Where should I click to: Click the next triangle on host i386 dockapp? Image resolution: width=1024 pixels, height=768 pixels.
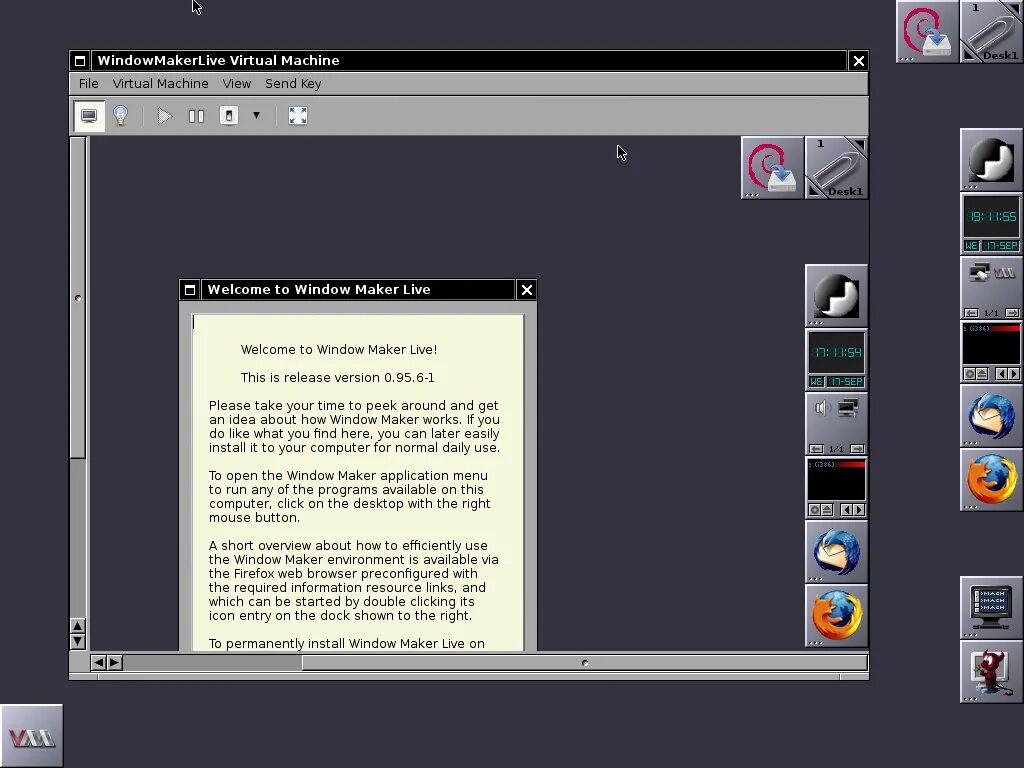tap(1014, 374)
